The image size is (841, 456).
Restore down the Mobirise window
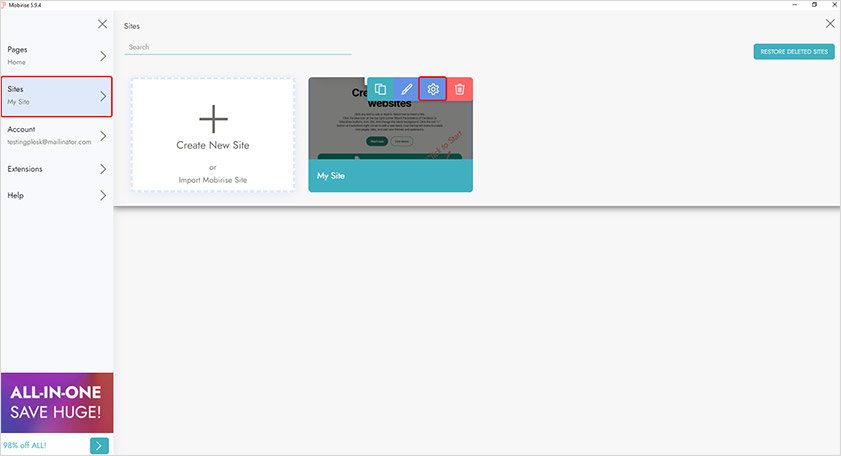[x=814, y=5]
